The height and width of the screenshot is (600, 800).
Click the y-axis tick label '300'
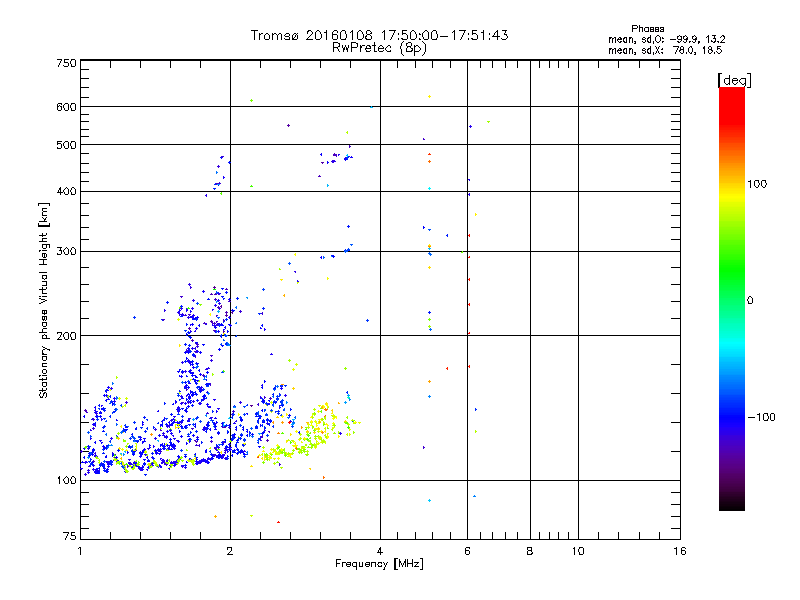pos(66,252)
